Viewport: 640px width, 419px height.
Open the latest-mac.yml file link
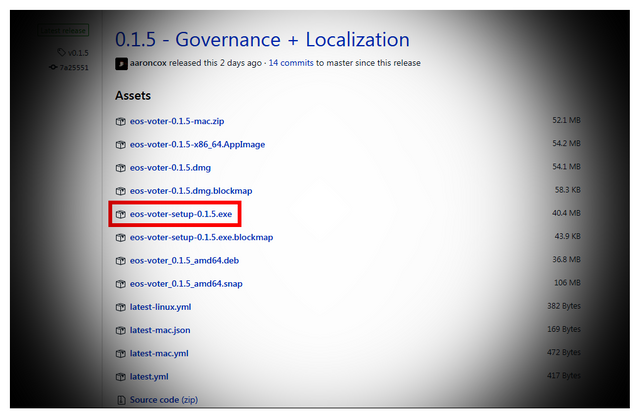point(159,354)
